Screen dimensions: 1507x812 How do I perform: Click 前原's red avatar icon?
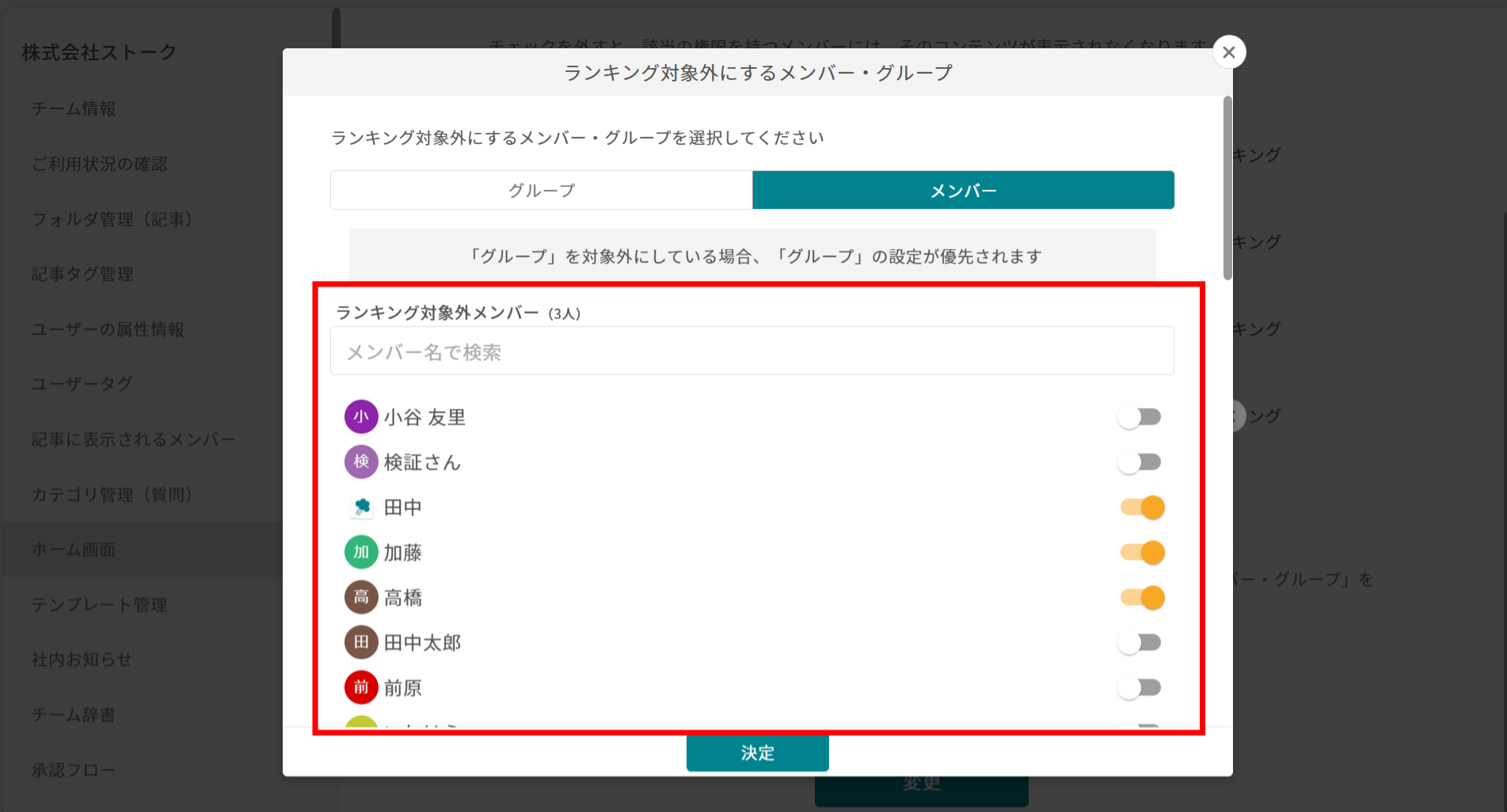coord(361,688)
